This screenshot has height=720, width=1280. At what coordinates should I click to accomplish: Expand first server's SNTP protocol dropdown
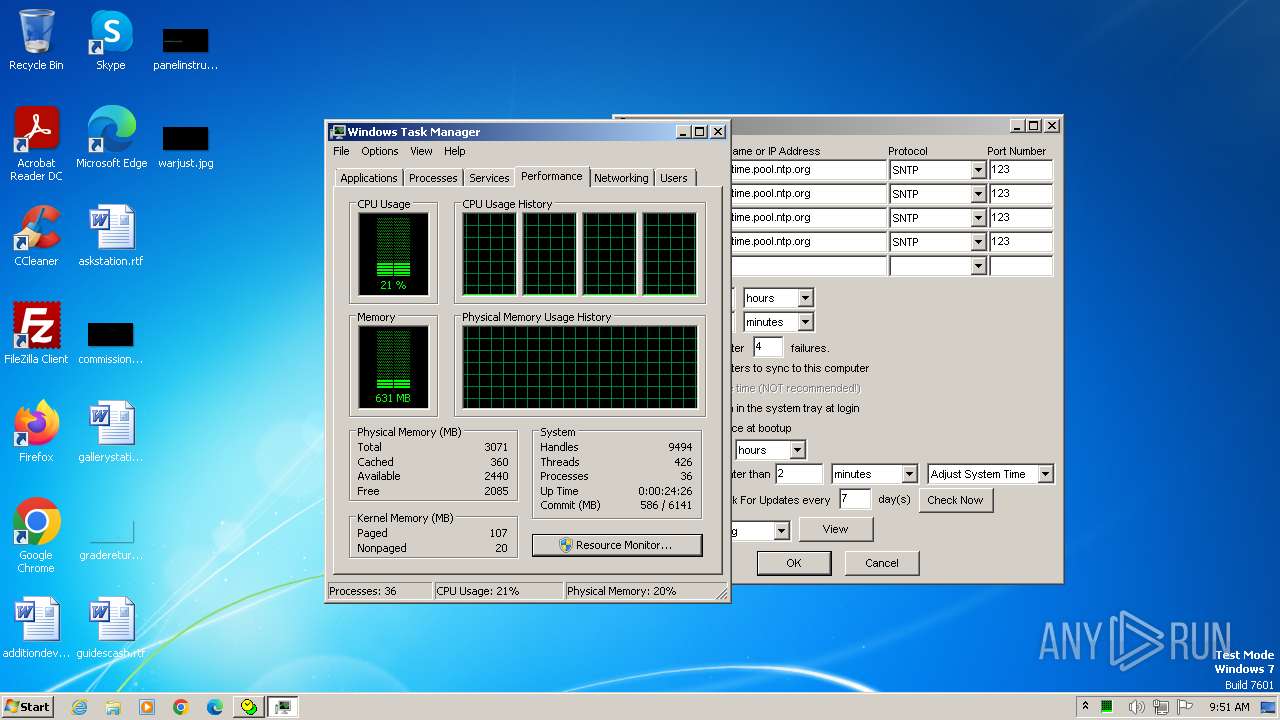click(x=978, y=170)
